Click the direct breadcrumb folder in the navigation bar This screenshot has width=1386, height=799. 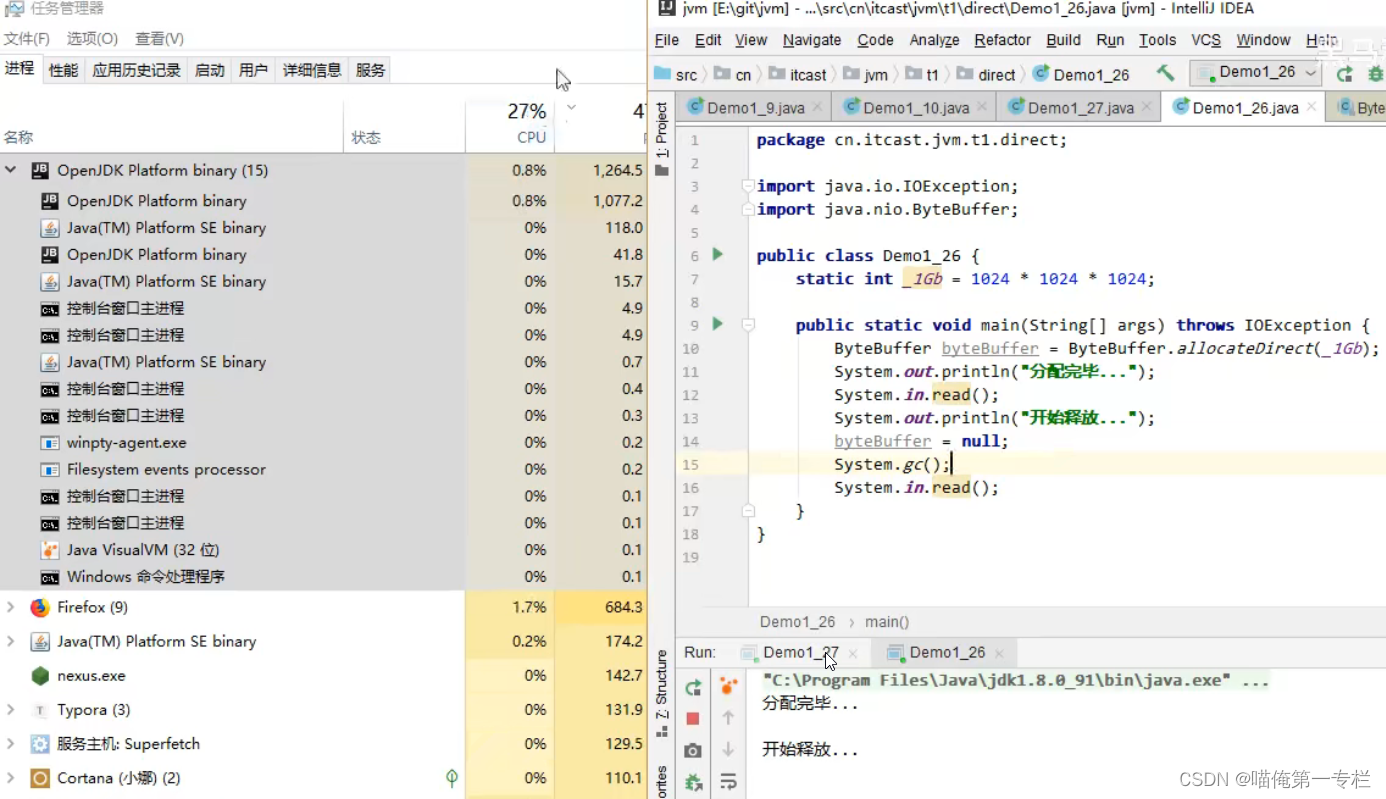pyautogui.click(x=986, y=75)
